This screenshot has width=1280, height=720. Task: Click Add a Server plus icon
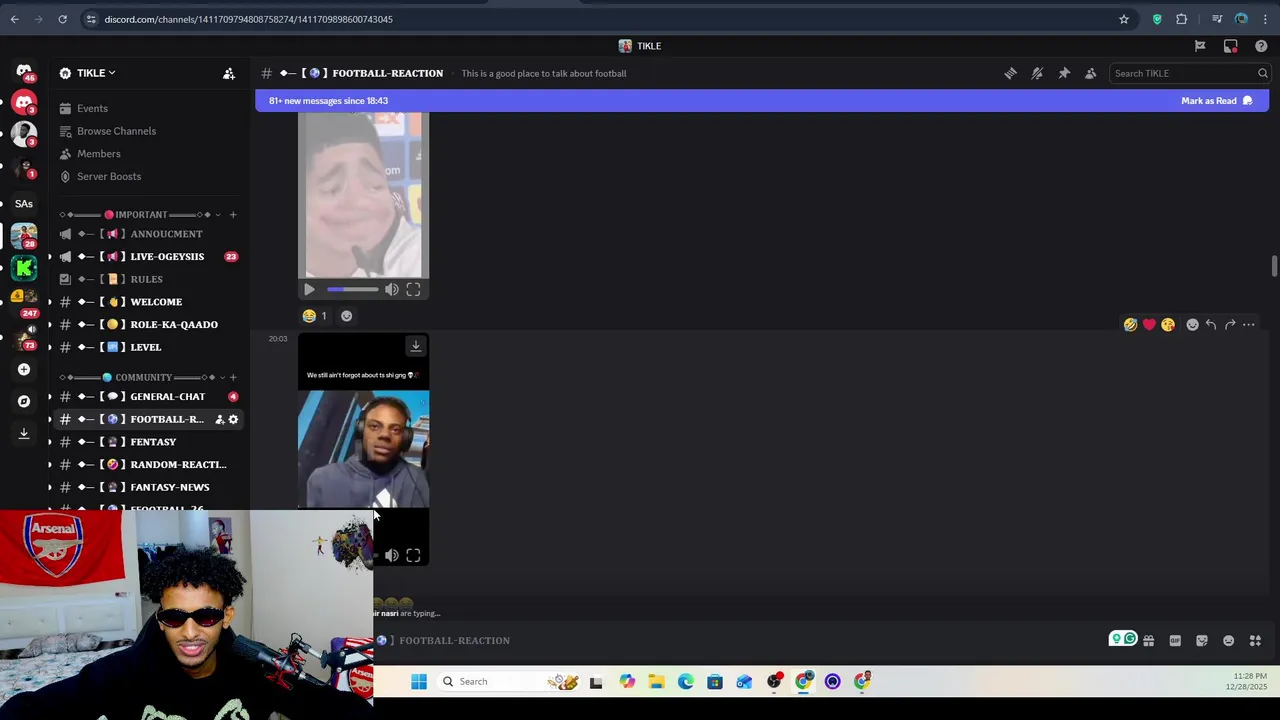point(24,370)
